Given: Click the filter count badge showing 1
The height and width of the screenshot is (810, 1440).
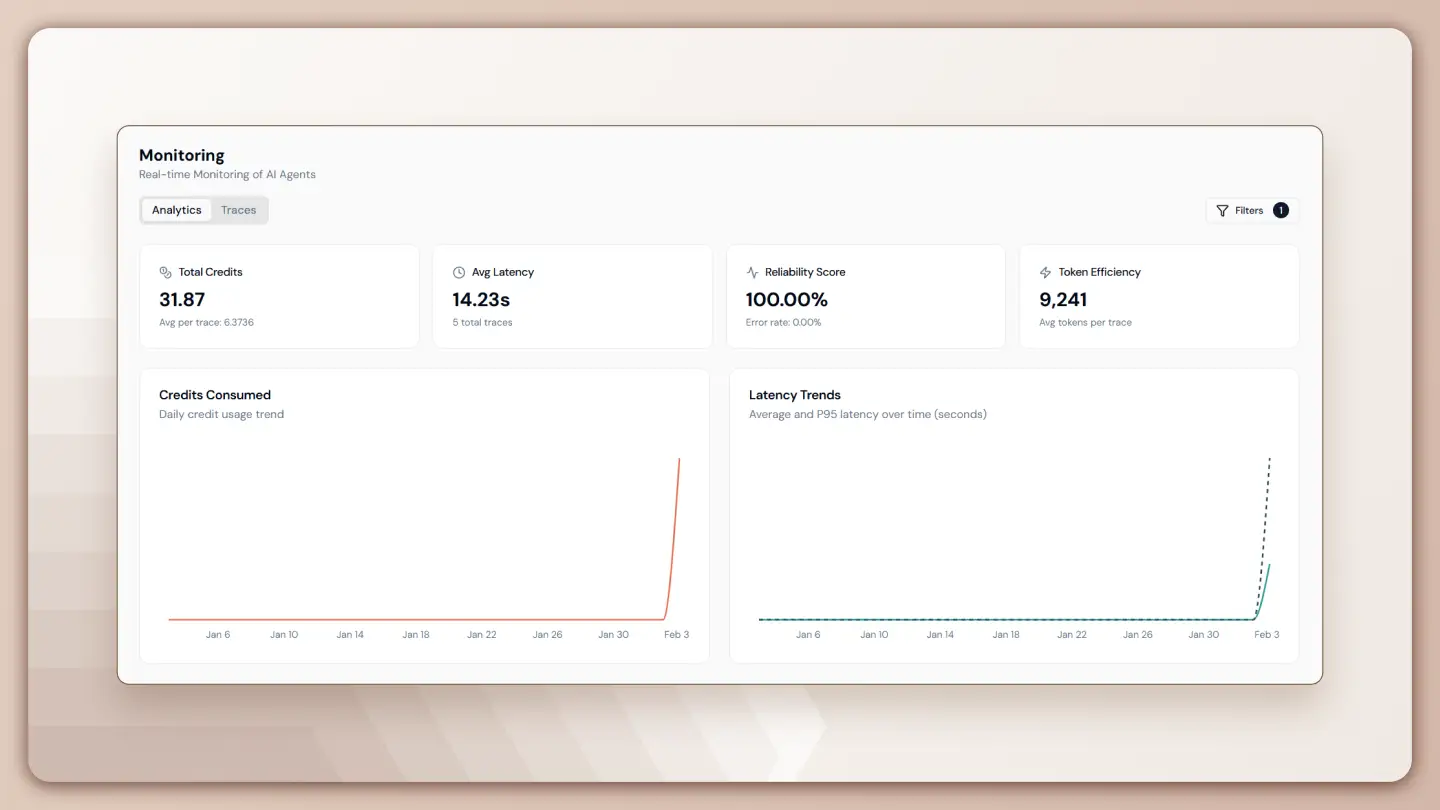Looking at the screenshot, I should 1281,210.
